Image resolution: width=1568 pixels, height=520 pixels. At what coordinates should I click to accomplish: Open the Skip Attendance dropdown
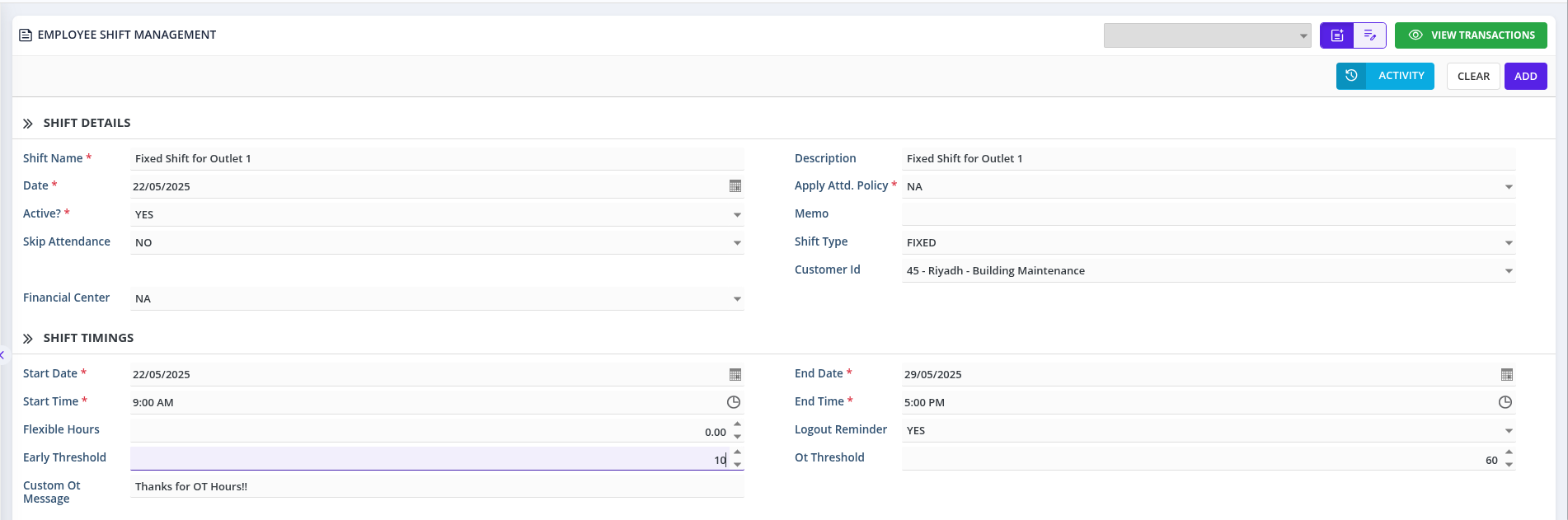(736, 243)
